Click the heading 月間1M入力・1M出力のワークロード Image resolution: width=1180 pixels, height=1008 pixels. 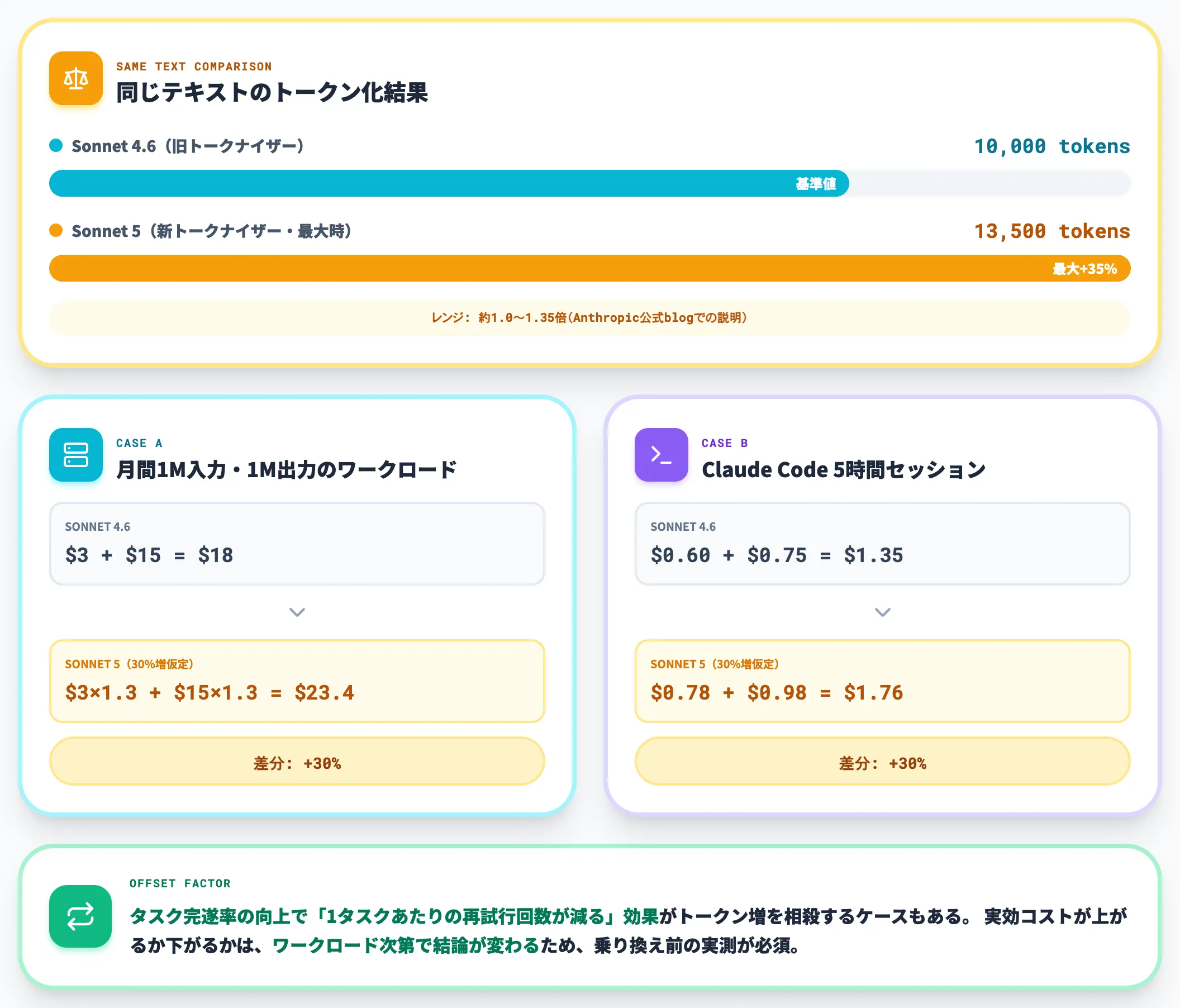[x=287, y=469]
